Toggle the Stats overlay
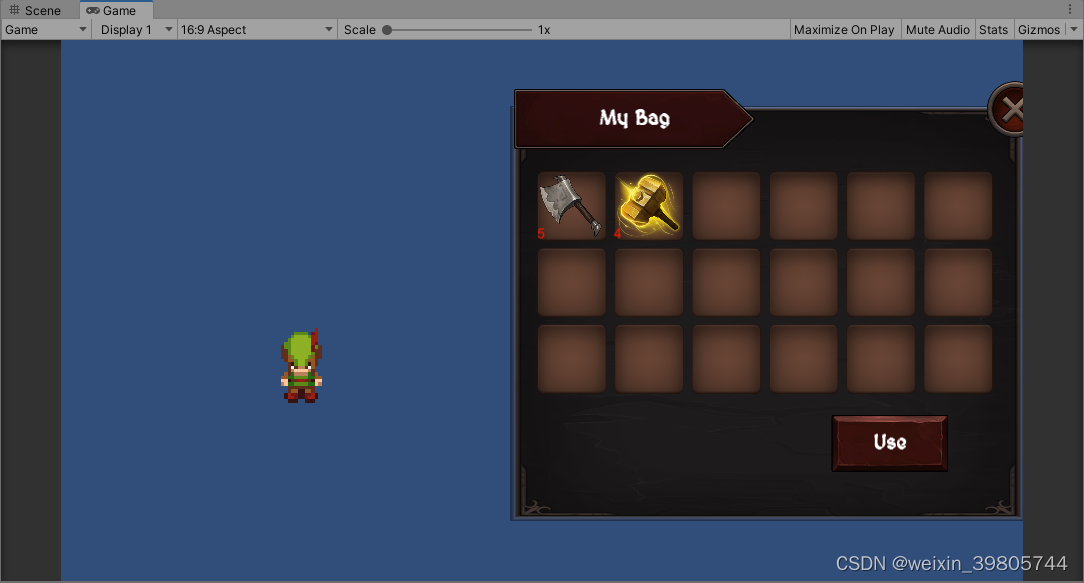The width and height of the screenshot is (1084, 583). pos(993,30)
